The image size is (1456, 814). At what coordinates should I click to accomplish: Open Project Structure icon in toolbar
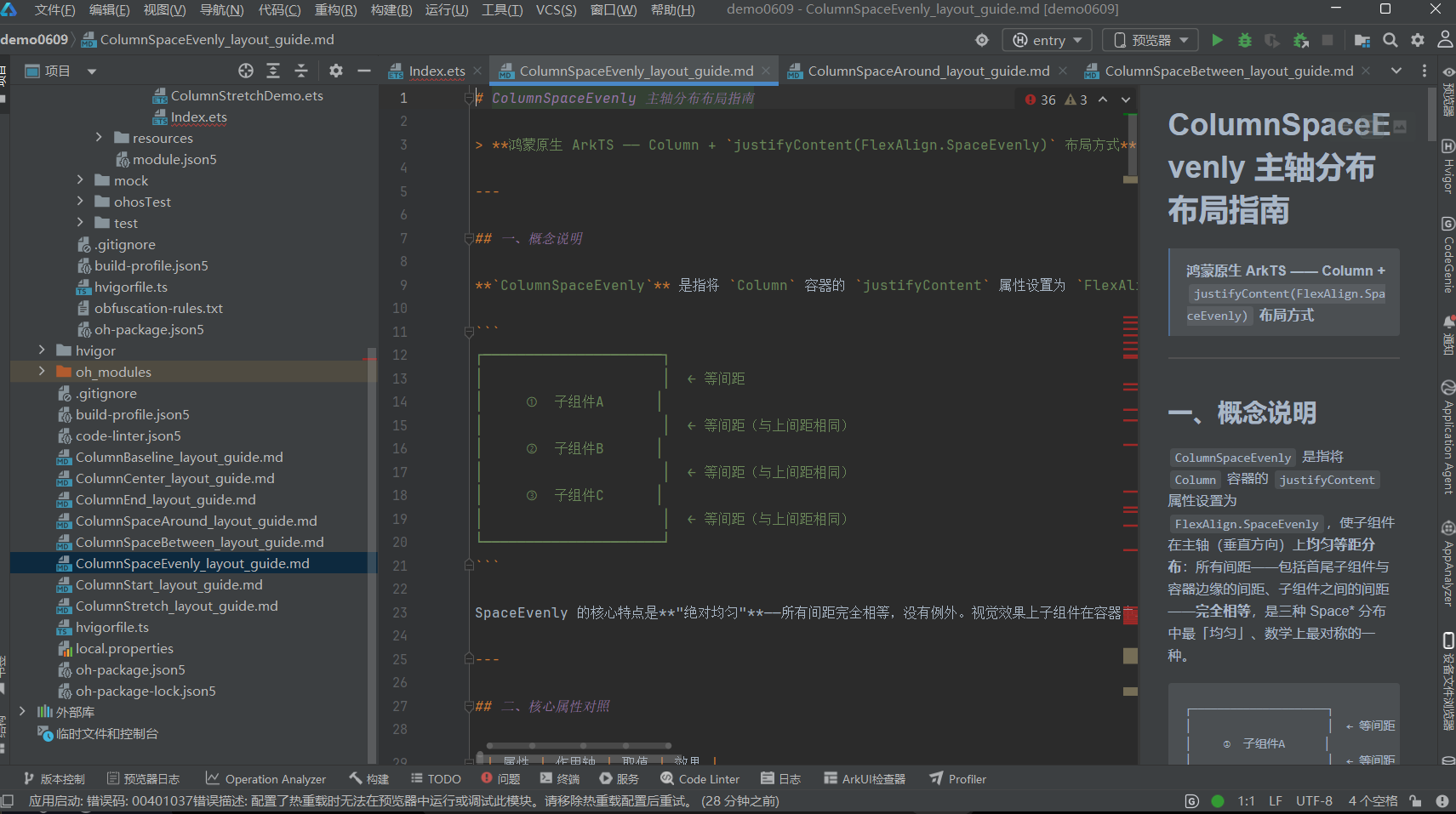[x=1362, y=40]
